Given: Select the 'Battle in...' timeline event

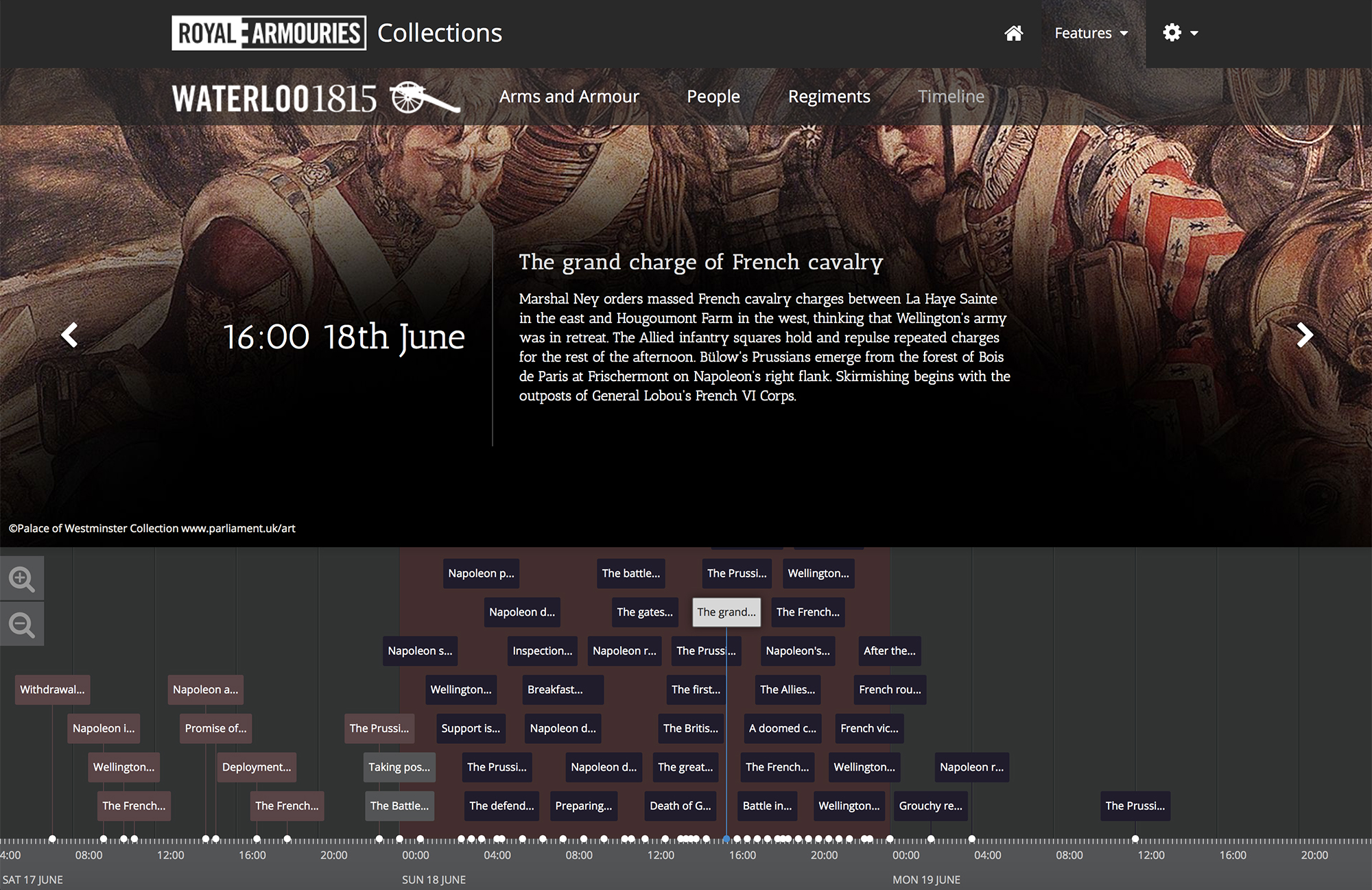Looking at the screenshot, I should pyautogui.click(x=767, y=806).
